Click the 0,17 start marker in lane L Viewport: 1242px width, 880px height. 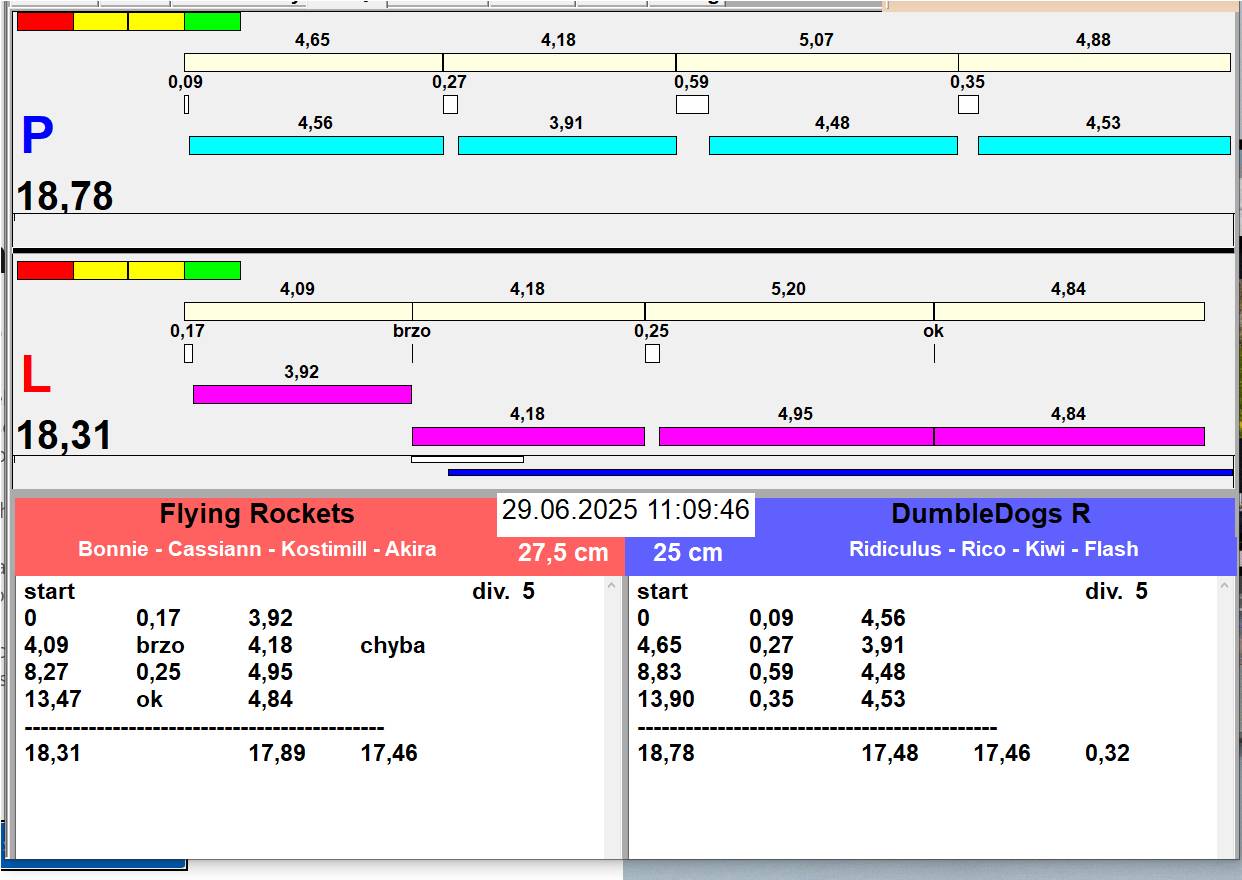(188, 353)
